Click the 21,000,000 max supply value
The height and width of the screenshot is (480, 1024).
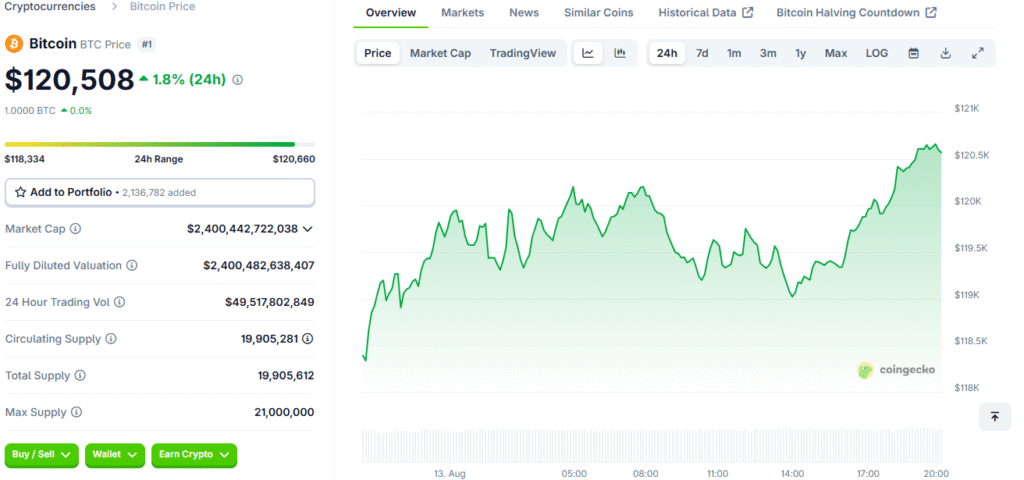[284, 412]
